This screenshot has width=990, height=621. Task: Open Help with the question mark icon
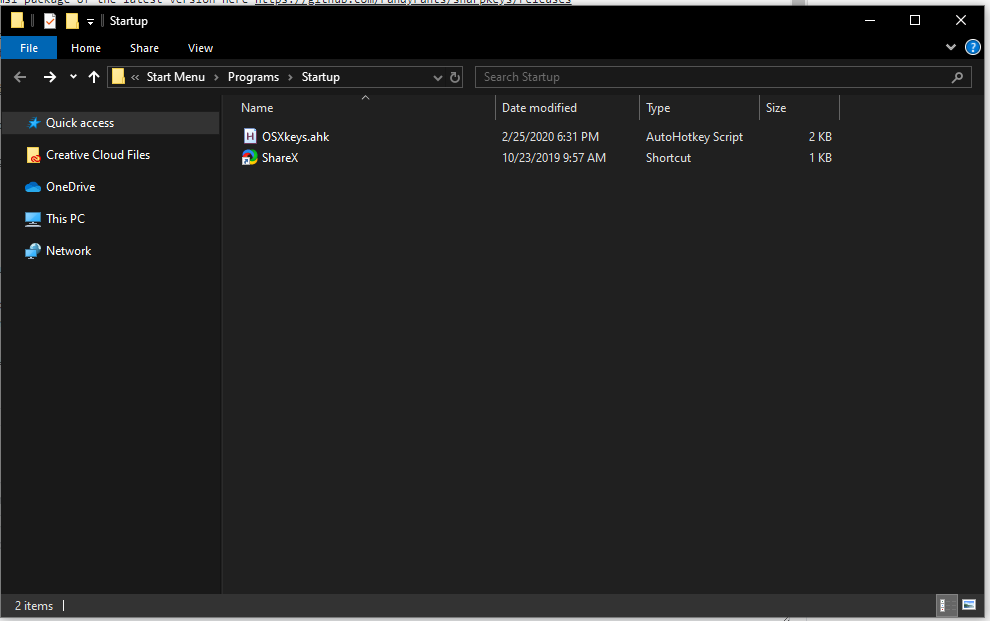tap(972, 47)
